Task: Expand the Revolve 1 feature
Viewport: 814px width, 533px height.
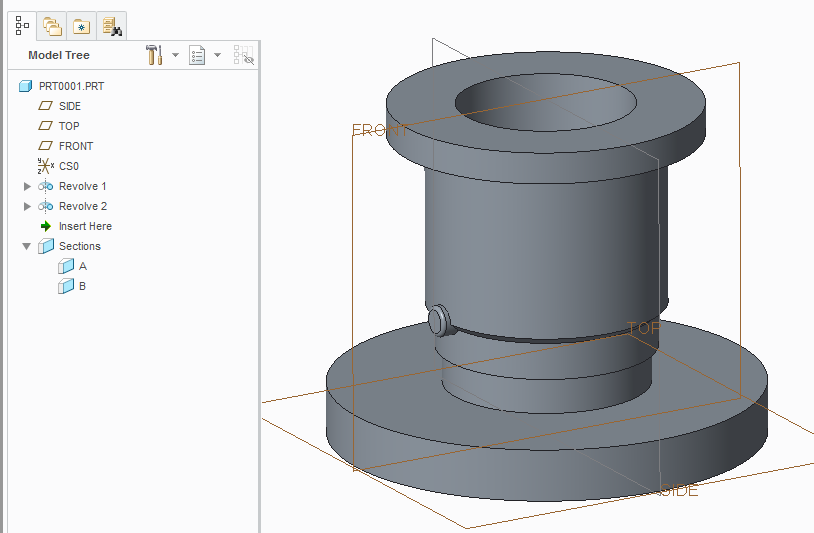Action: pos(27,186)
